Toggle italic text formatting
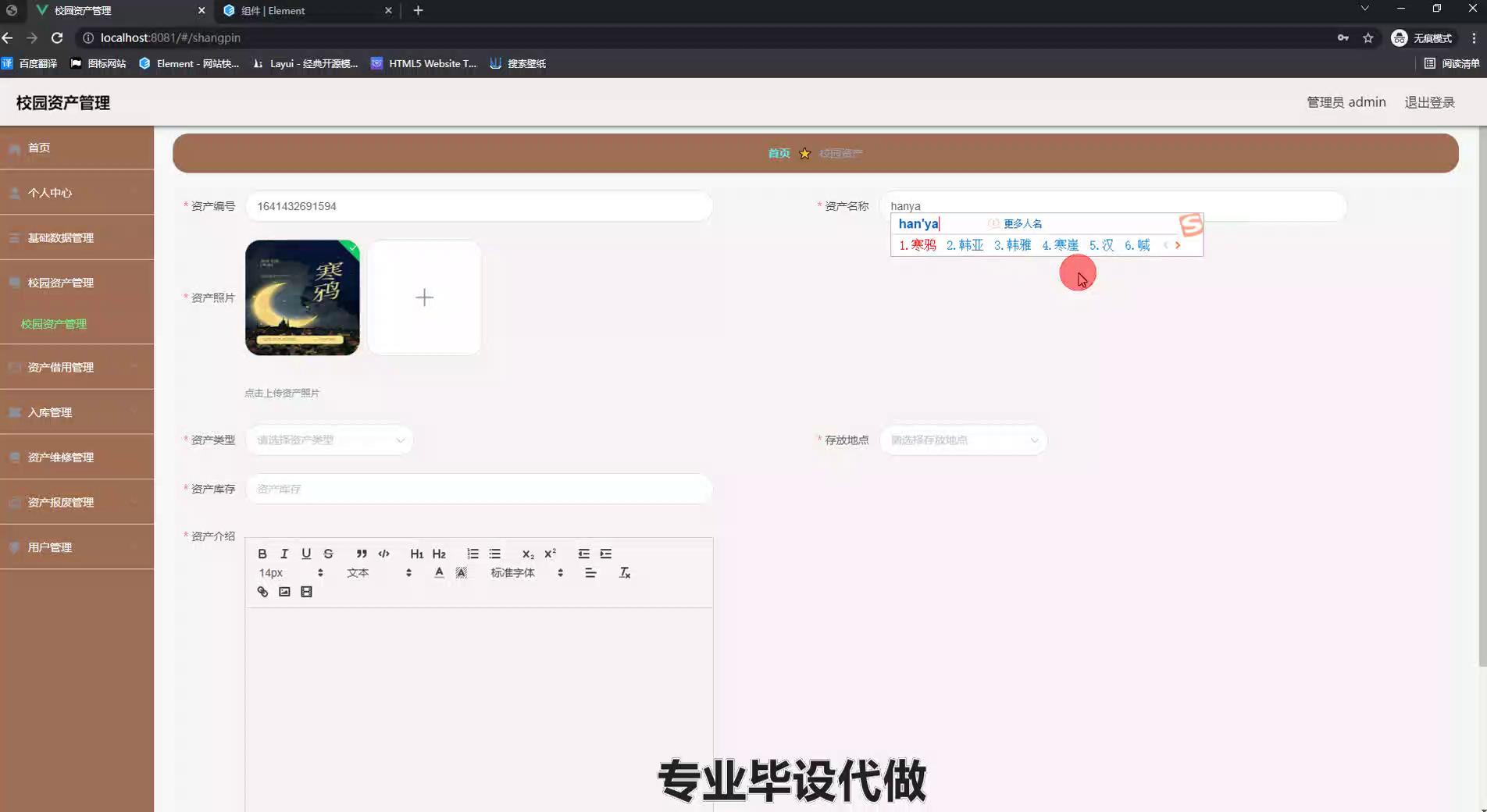The height and width of the screenshot is (812, 1487). (x=284, y=554)
